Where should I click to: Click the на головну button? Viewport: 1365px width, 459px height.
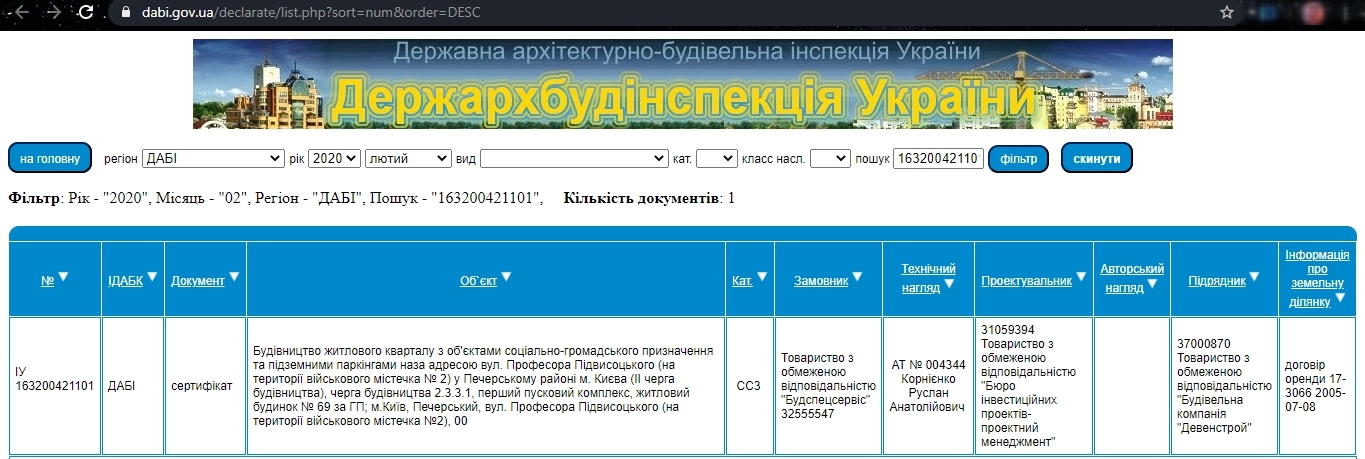coord(50,158)
